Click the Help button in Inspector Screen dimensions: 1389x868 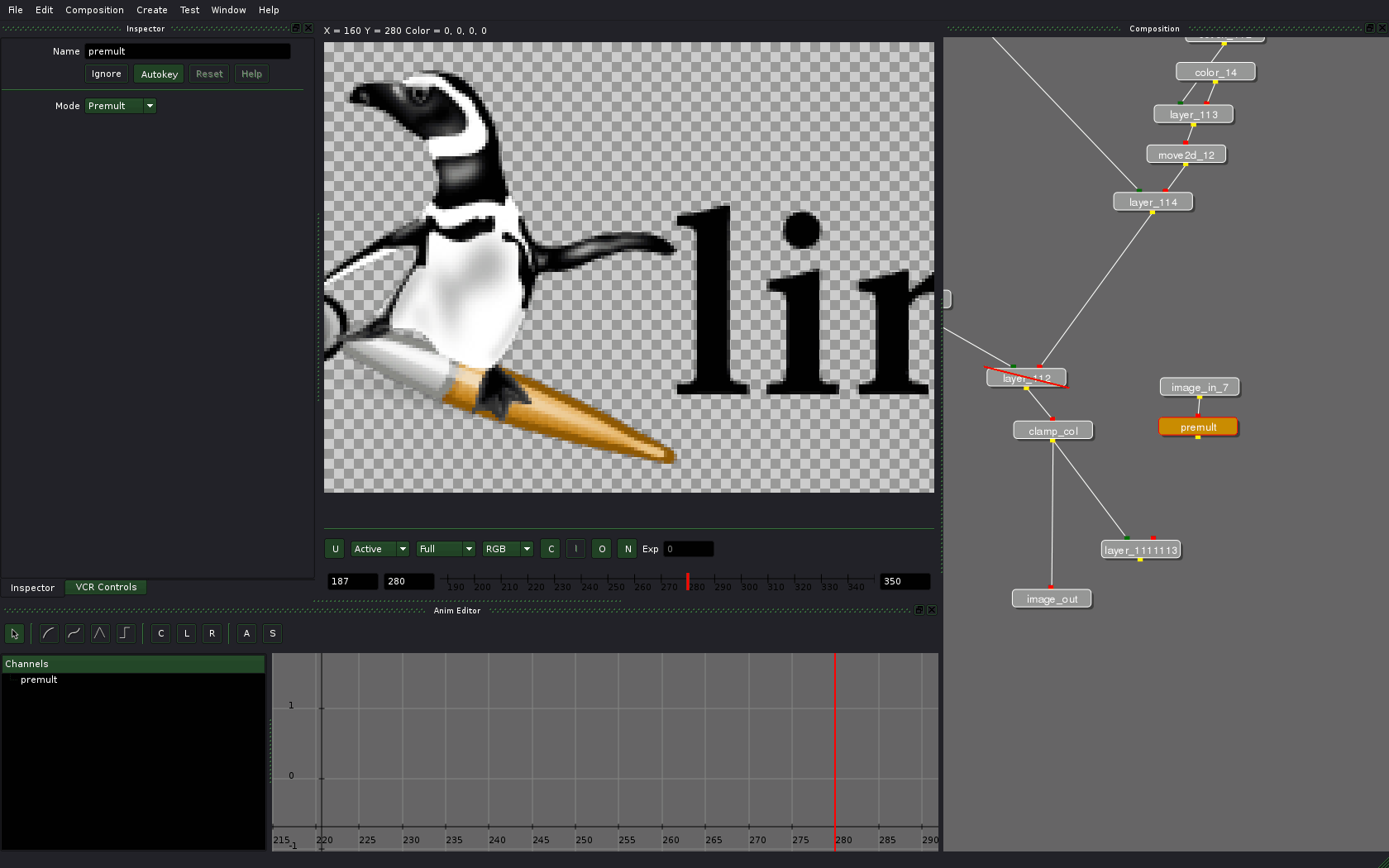251,74
